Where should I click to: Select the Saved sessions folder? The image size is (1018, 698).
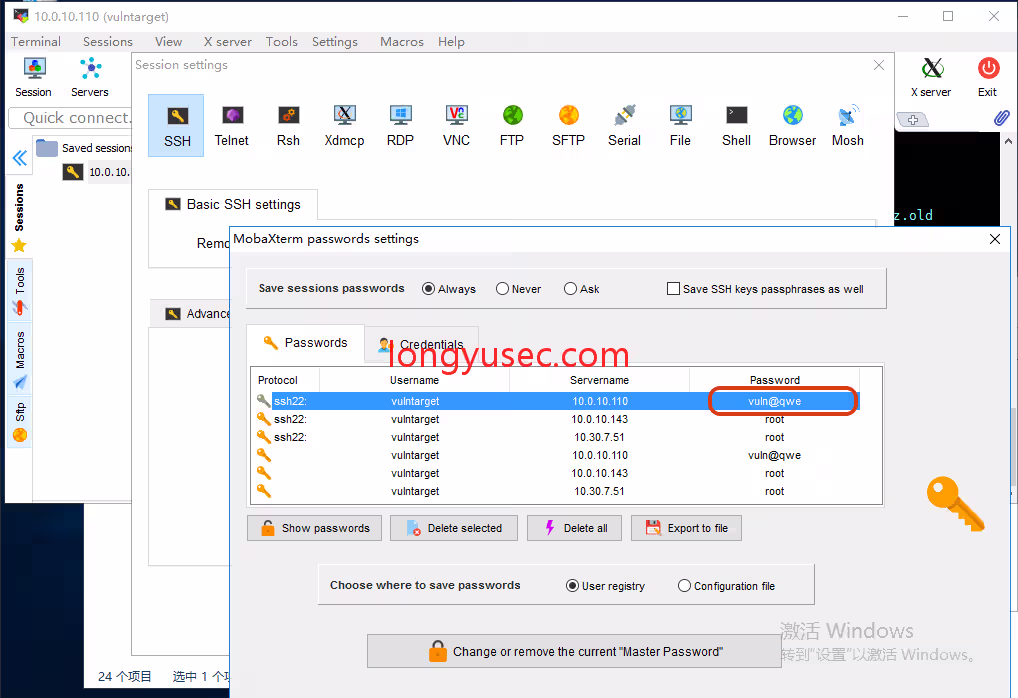tap(84, 148)
